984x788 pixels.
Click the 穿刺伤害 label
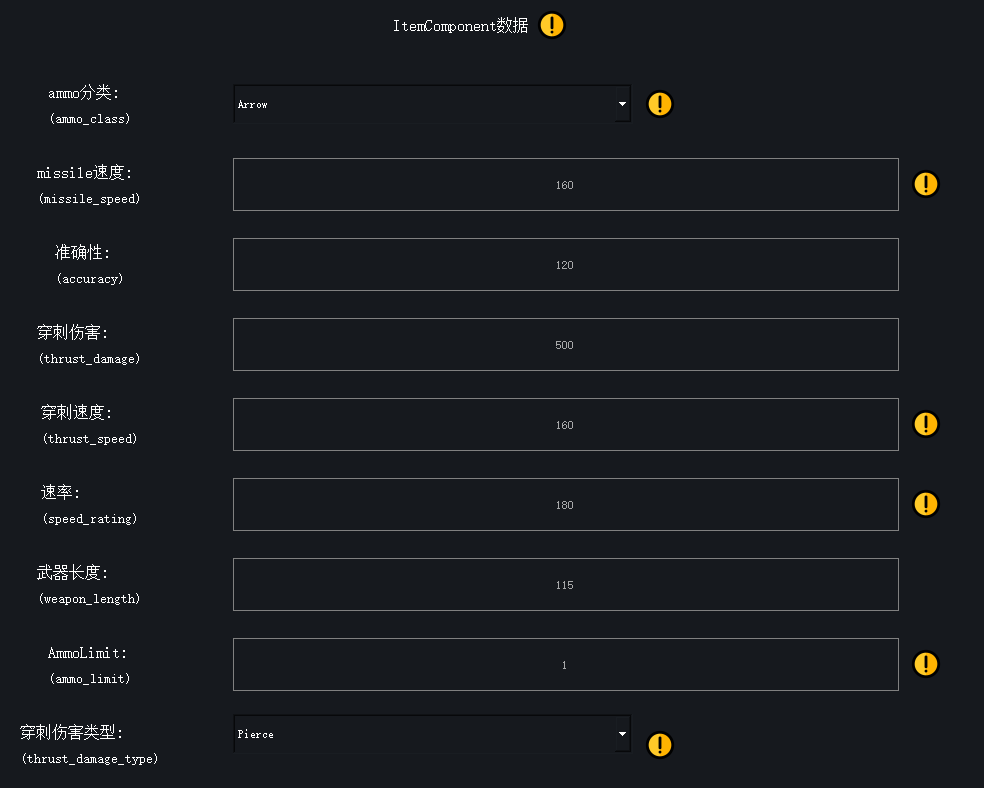tap(72, 333)
